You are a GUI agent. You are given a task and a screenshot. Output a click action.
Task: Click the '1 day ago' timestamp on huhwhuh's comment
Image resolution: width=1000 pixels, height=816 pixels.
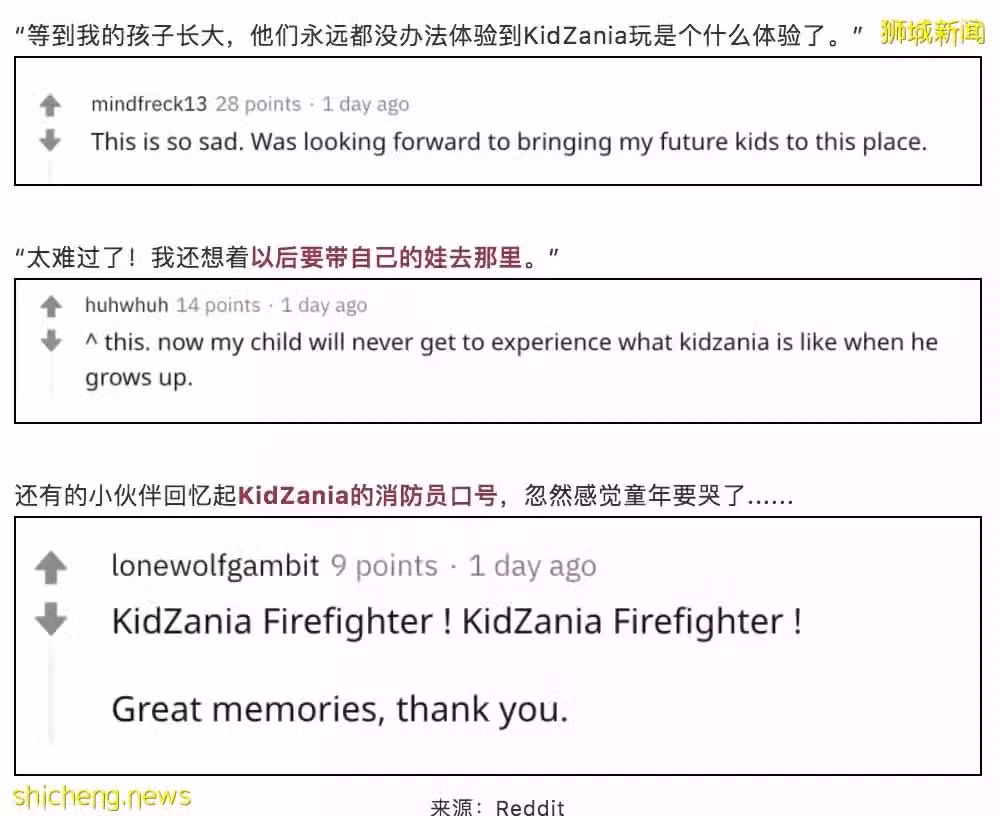[324, 305]
